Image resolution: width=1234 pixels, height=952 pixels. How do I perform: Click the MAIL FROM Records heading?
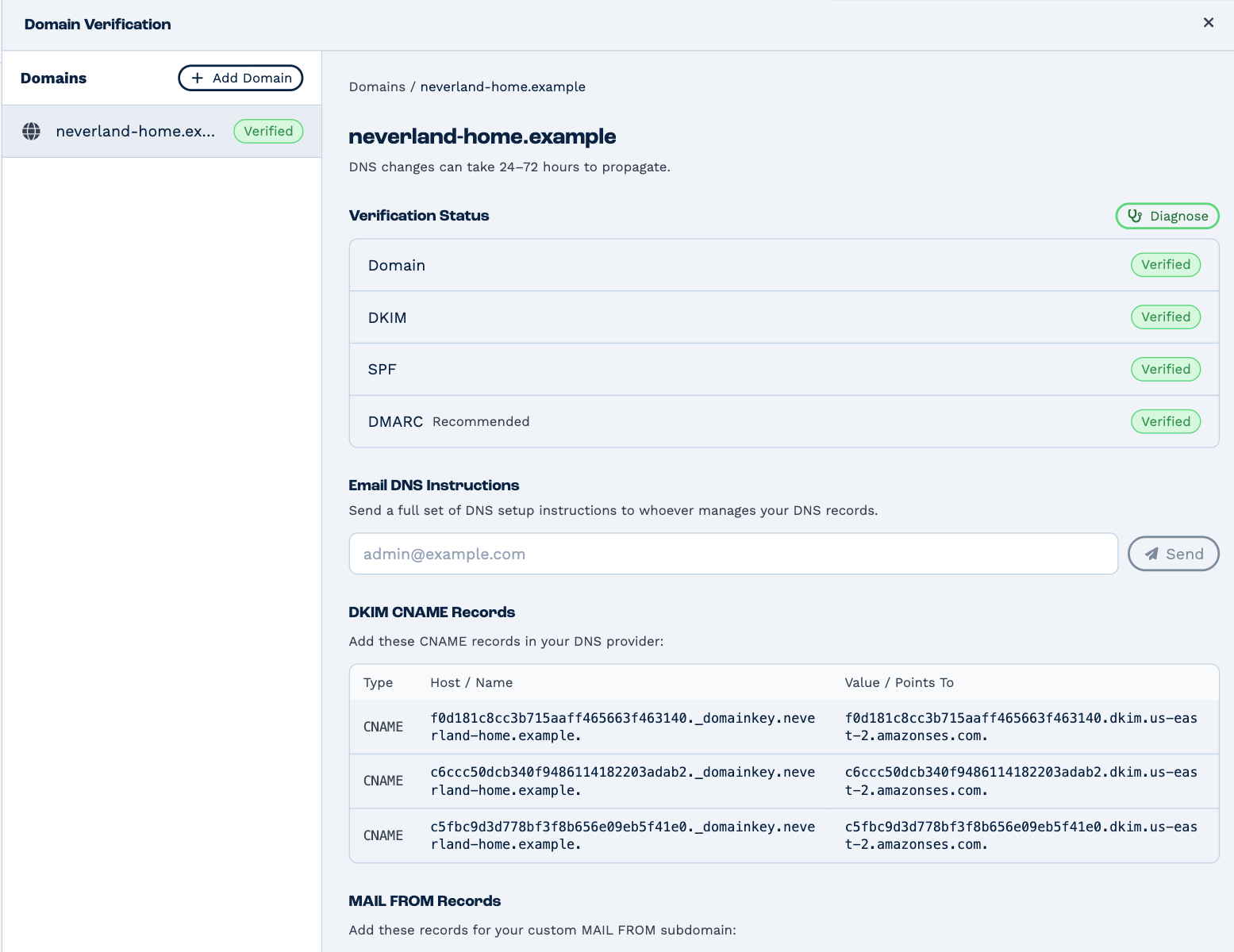[x=425, y=901]
